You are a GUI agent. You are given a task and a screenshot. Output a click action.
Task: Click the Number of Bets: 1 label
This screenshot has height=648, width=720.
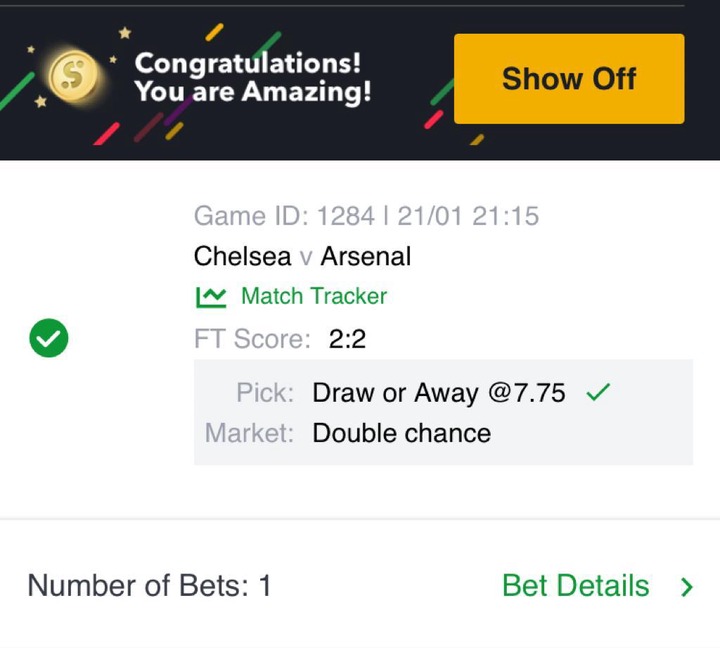149,586
